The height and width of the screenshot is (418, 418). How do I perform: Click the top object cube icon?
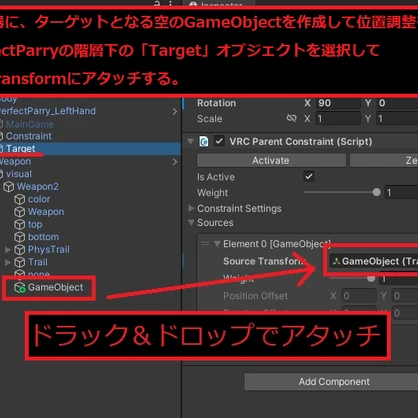point(19,224)
